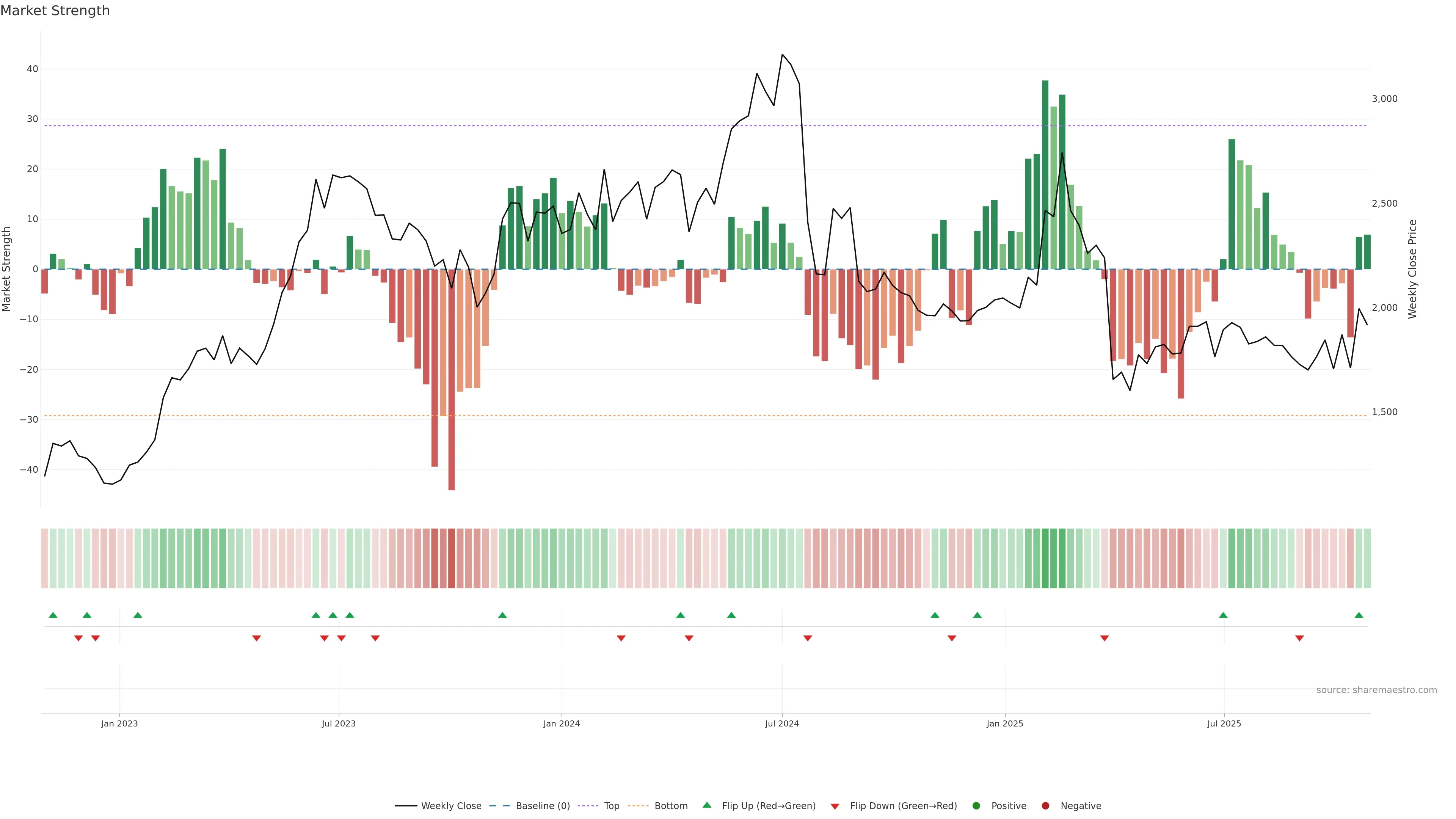Viewport: 1456px width, 819px height.
Task: Click the last flip-up triangle at the chart's end
Action: pyautogui.click(x=1359, y=615)
